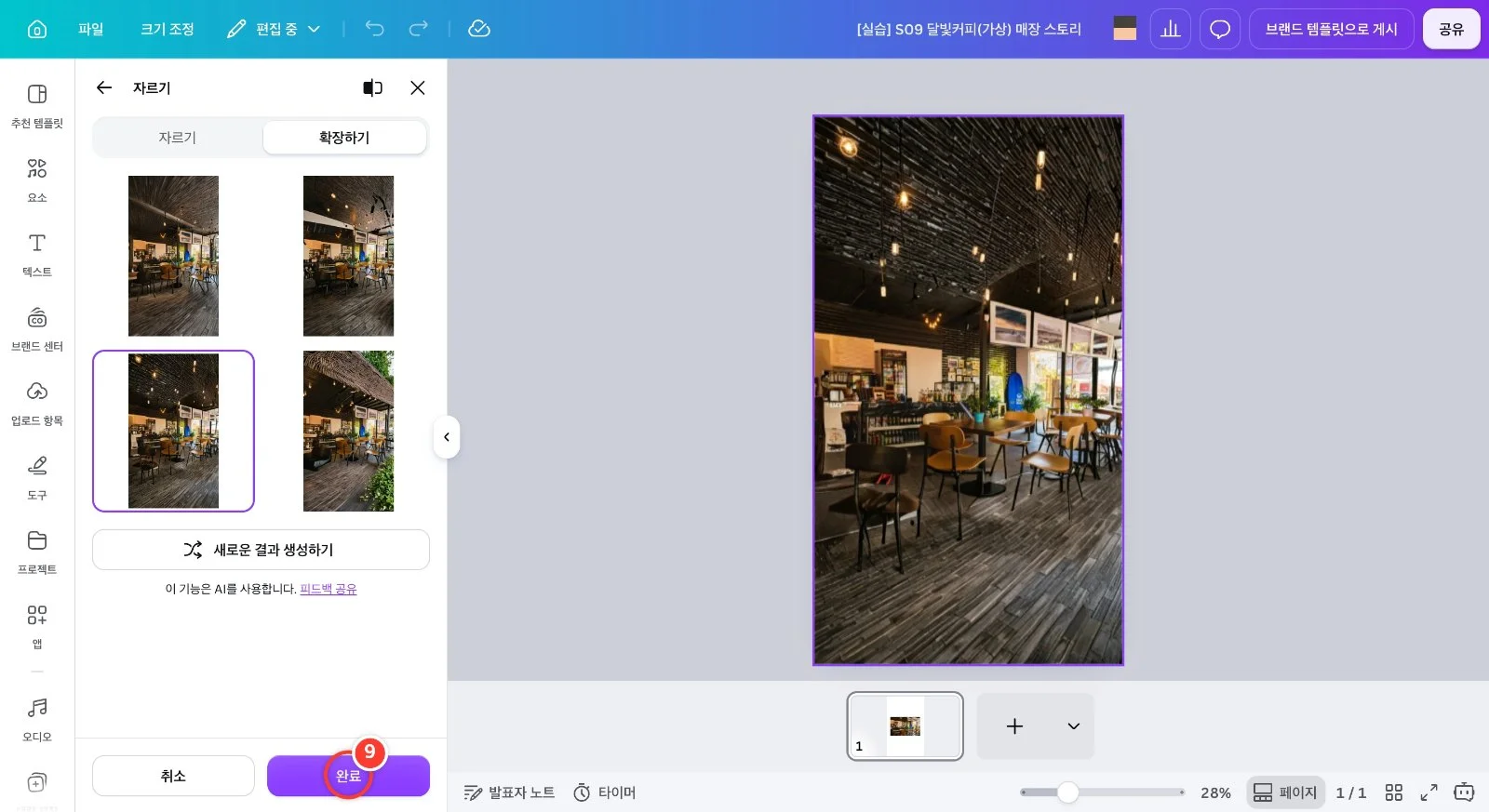Toggle the before/after compare icon
Viewport: 1489px width, 812px height.
373,87
